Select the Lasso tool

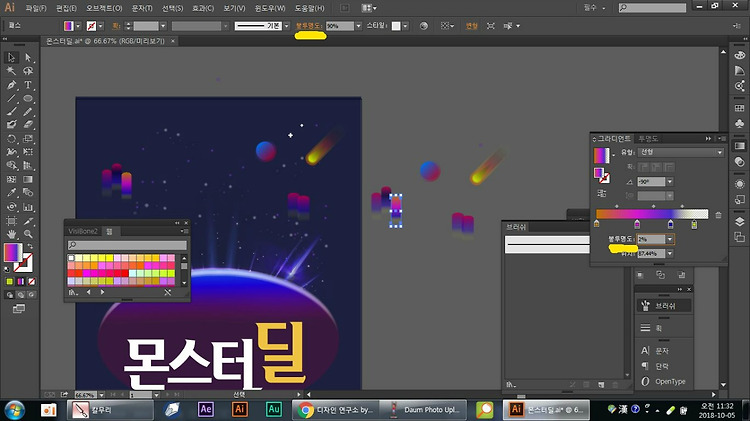[28, 71]
